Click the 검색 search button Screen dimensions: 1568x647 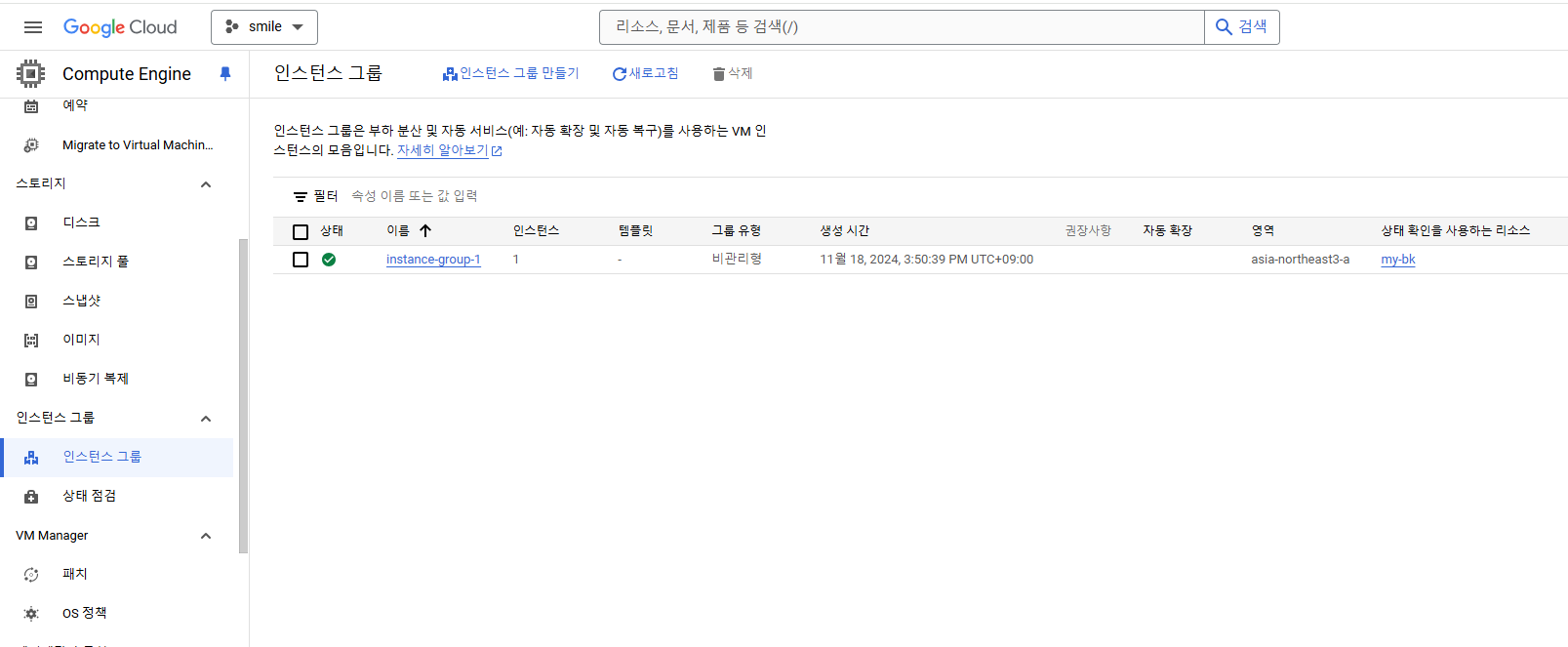(1242, 27)
